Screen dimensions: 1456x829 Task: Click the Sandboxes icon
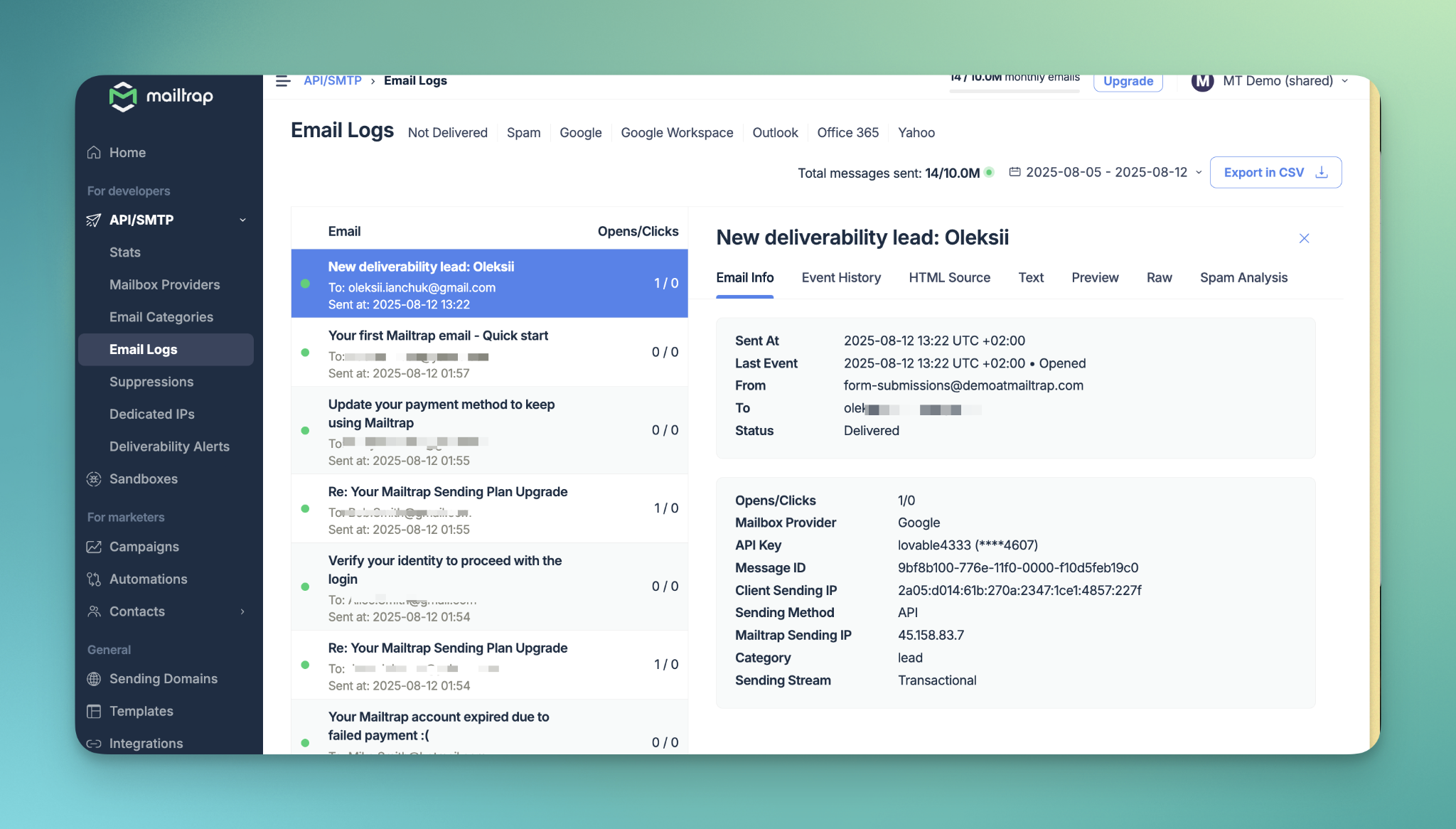click(94, 479)
